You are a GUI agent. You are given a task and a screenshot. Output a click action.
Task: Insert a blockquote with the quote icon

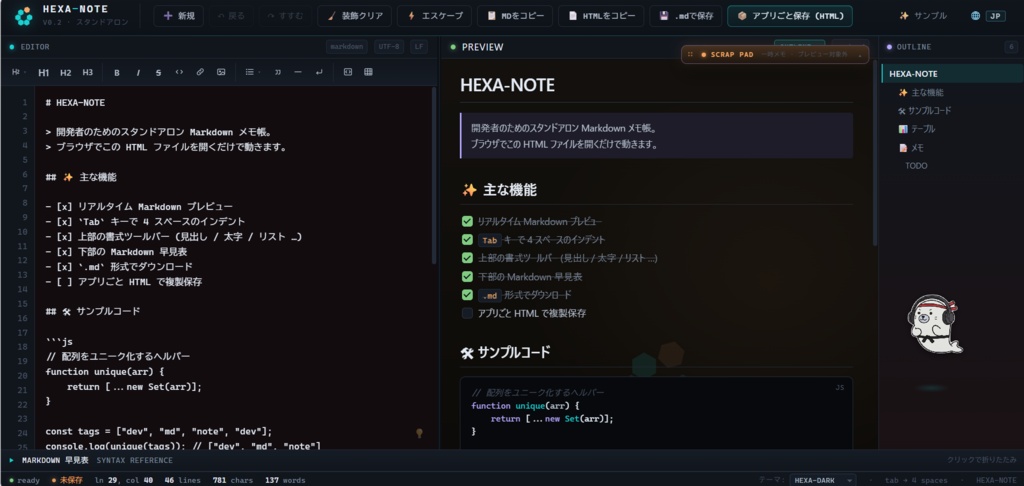(278, 72)
